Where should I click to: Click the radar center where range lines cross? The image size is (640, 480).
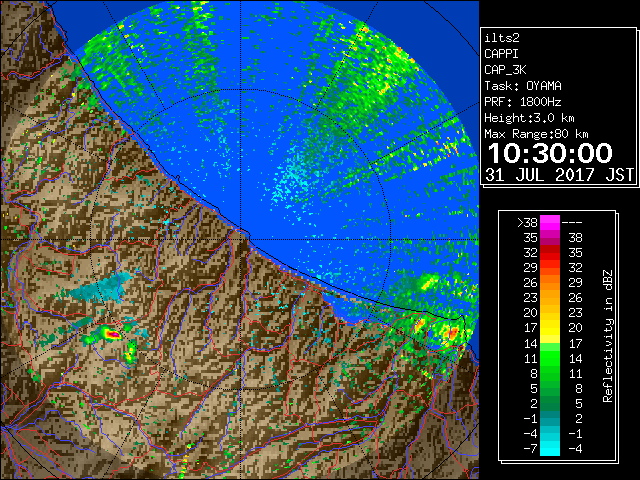coord(240,240)
